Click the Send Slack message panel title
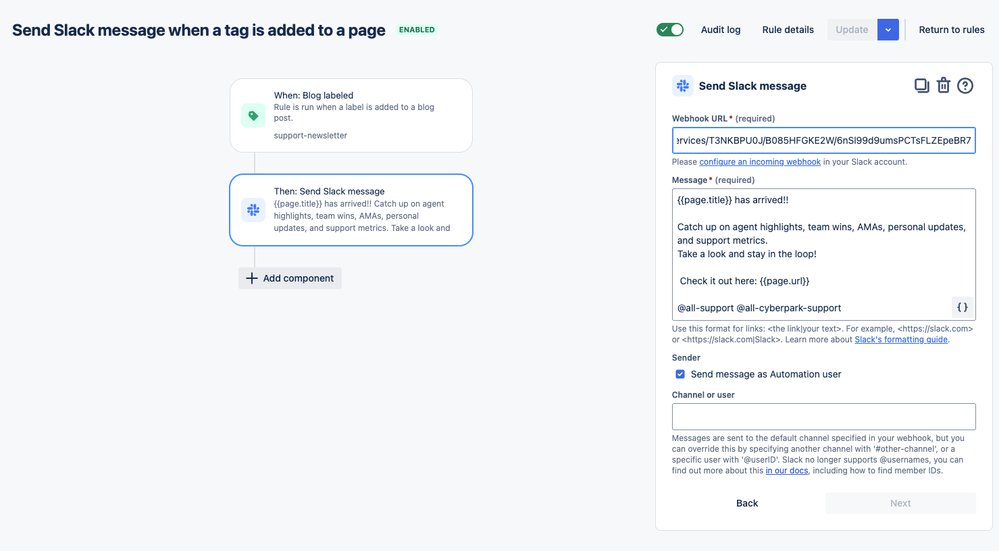Image resolution: width=999 pixels, height=551 pixels. 752,86
